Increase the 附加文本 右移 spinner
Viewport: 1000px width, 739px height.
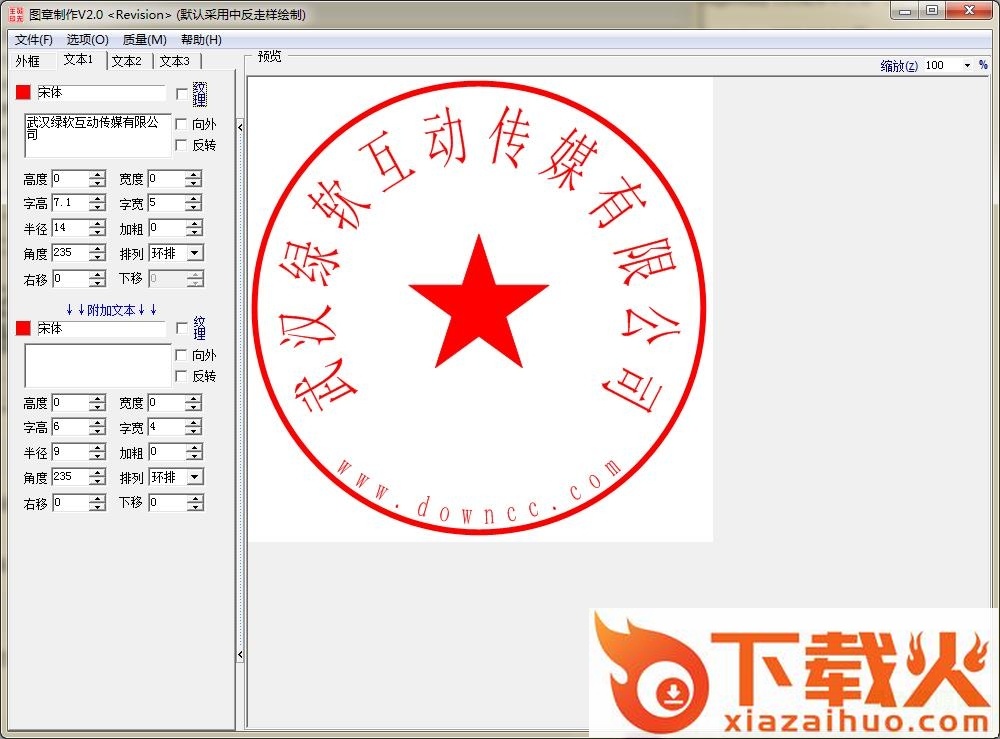[97, 499]
